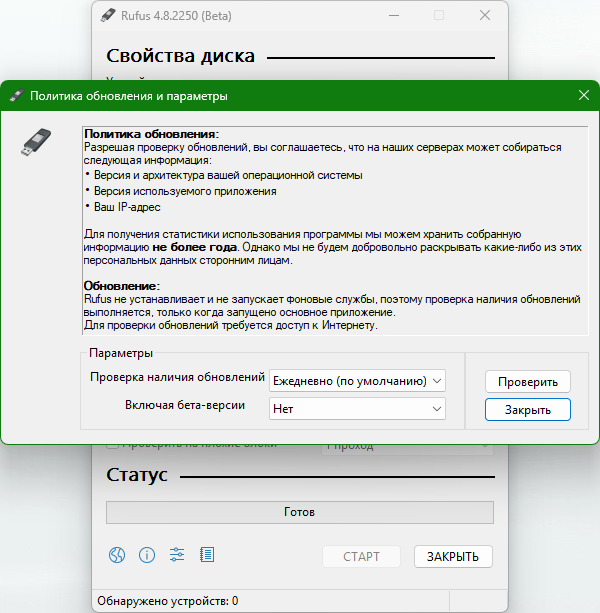Click the Свойства диска section heading
Image resolution: width=600 pixels, height=613 pixels.
pos(181,56)
